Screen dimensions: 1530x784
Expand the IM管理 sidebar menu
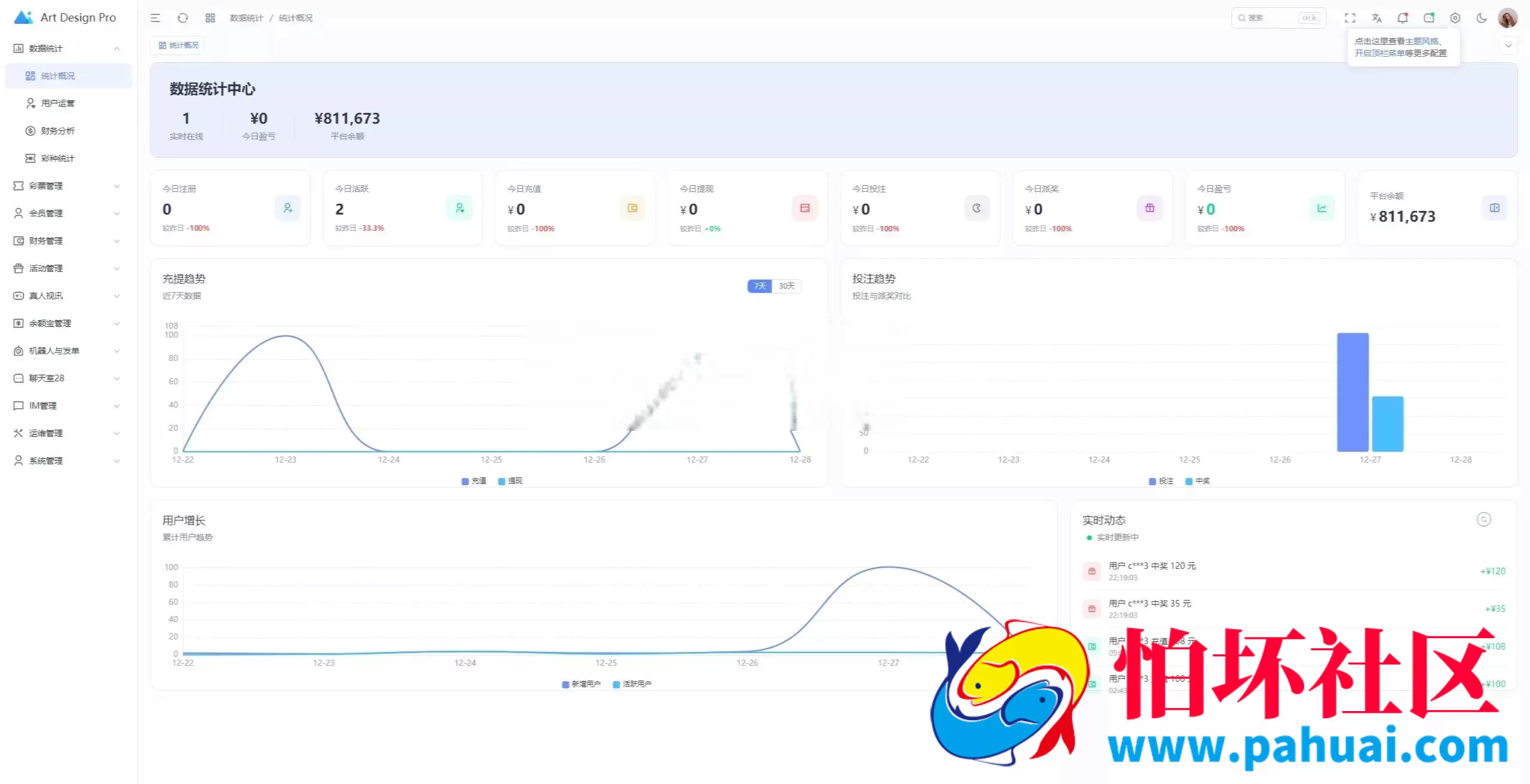click(x=68, y=406)
